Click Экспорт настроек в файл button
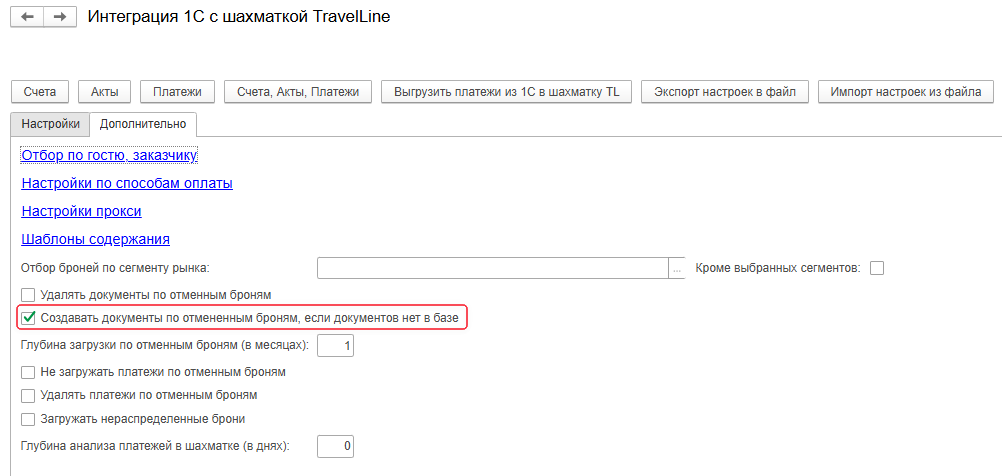 coord(724,92)
